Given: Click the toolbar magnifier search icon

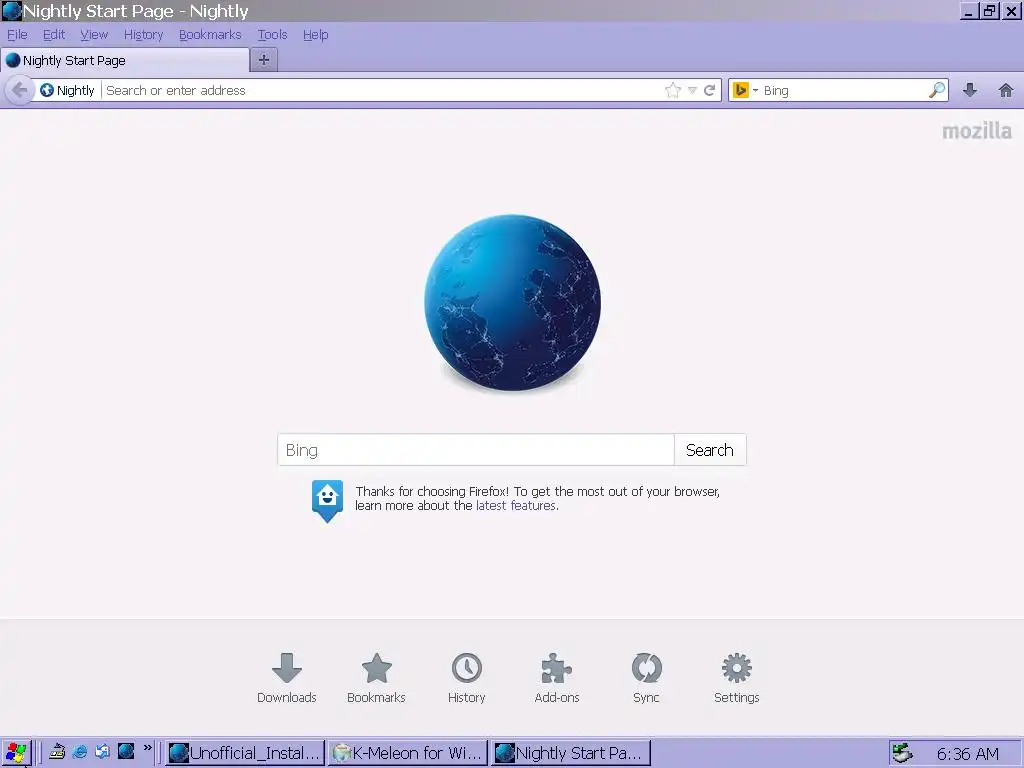Looking at the screenshot, I should click(x=937, y=90).
